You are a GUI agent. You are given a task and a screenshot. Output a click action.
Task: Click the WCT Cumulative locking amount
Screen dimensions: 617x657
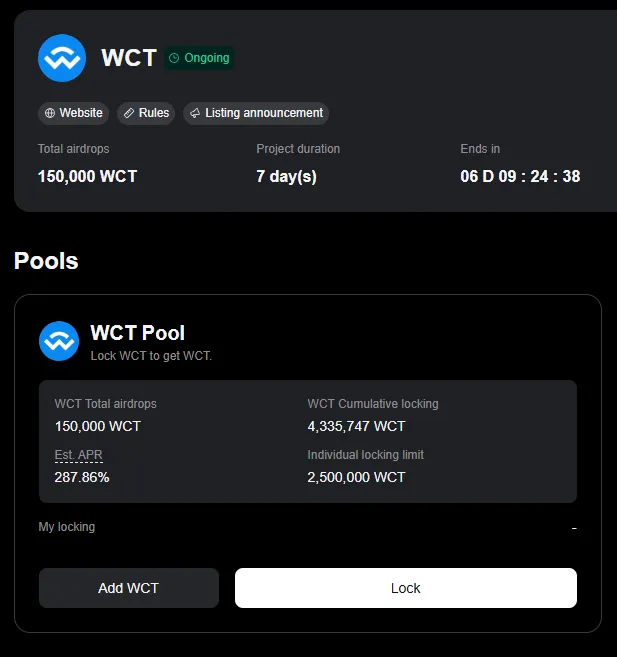(356, 426)
